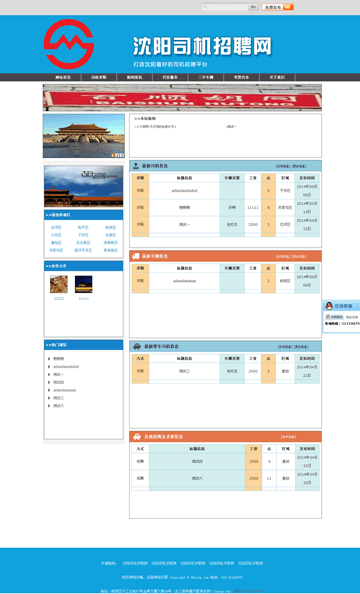The height and width of the screenshot is (594, 360).
Task: Open the first item in dark navigation bar
Action: (63, 77)
